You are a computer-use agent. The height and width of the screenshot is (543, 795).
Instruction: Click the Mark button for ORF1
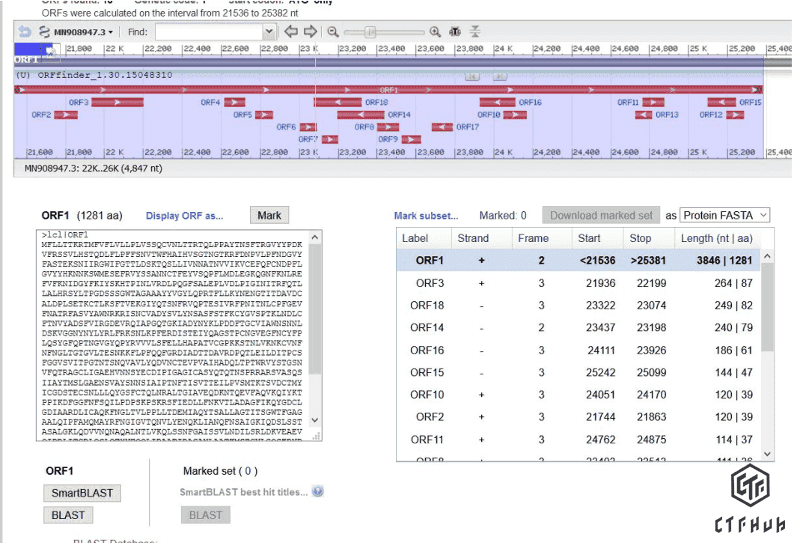point(269,215)
